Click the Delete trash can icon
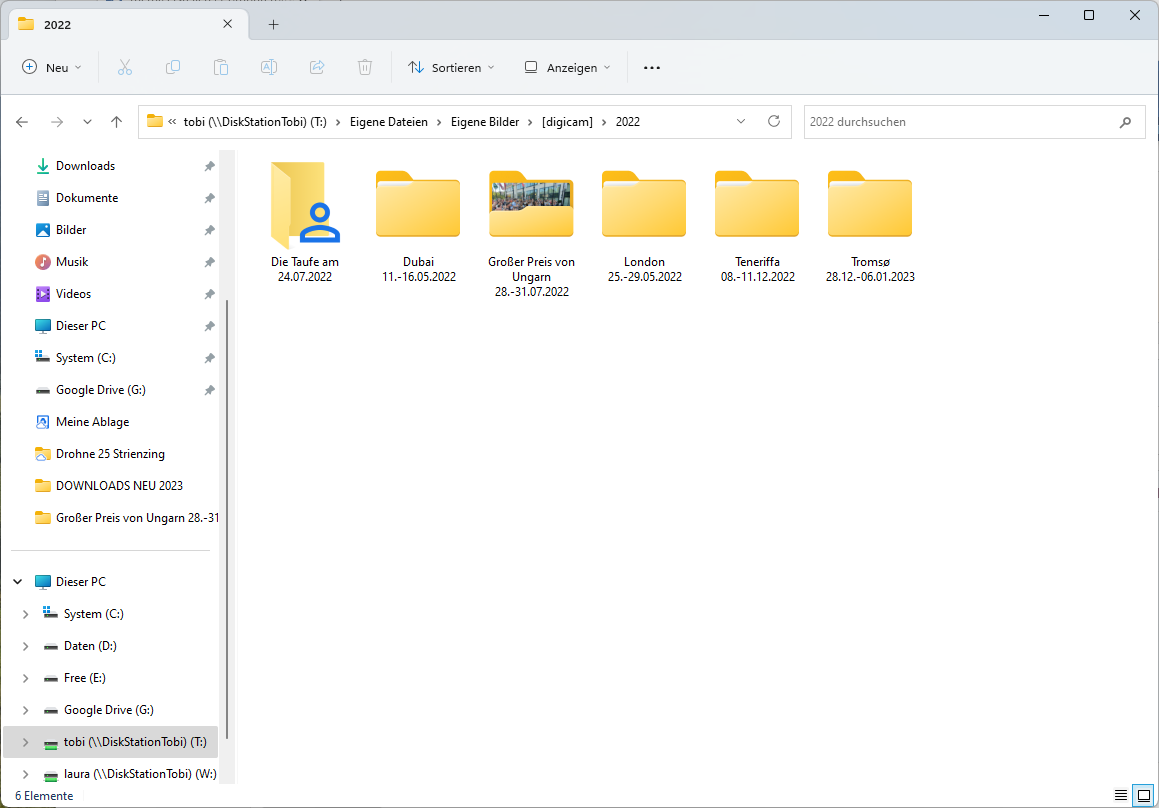The image size is (1159, 808). [x=365, y=67]
